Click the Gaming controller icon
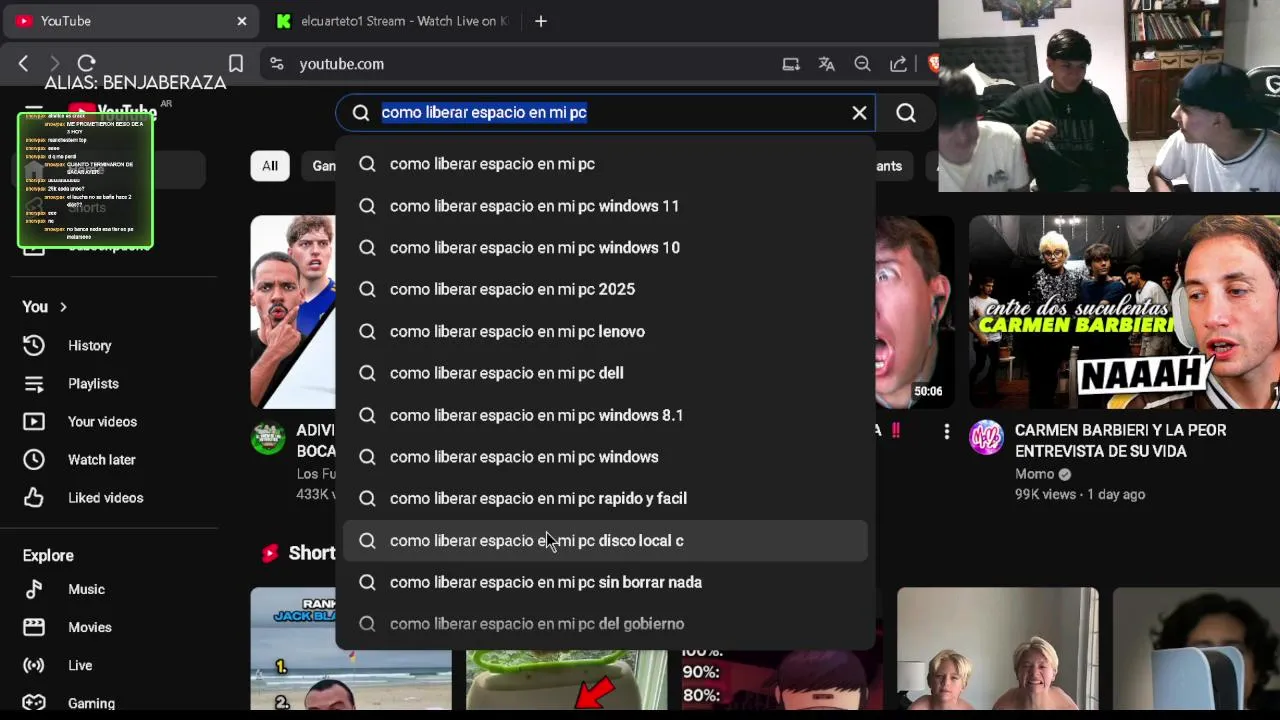This screenshot has height=720, width=1280. point(34,703)
